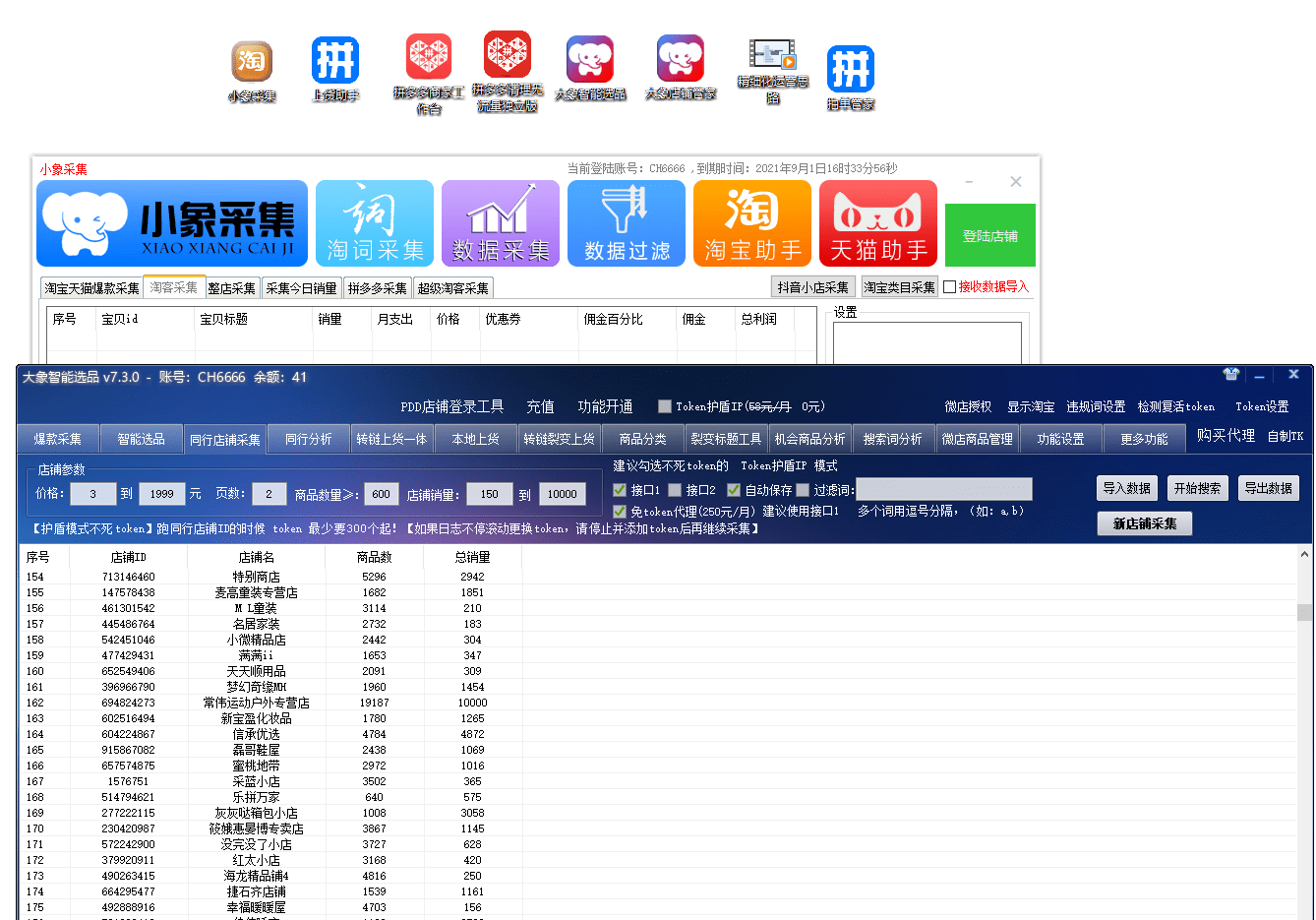
Task: Open the 数据采集 tool icon
Action: pyautogui.click(x=501, y=223)
